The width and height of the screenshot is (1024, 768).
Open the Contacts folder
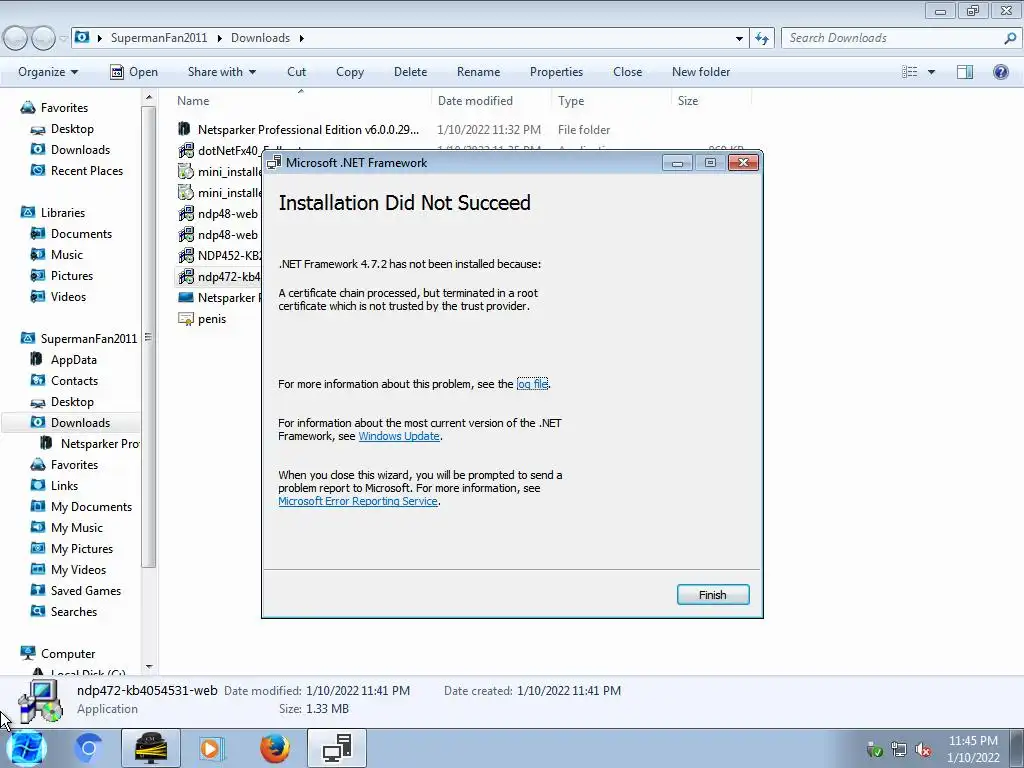pyautogui.click(x=74, y=381)
